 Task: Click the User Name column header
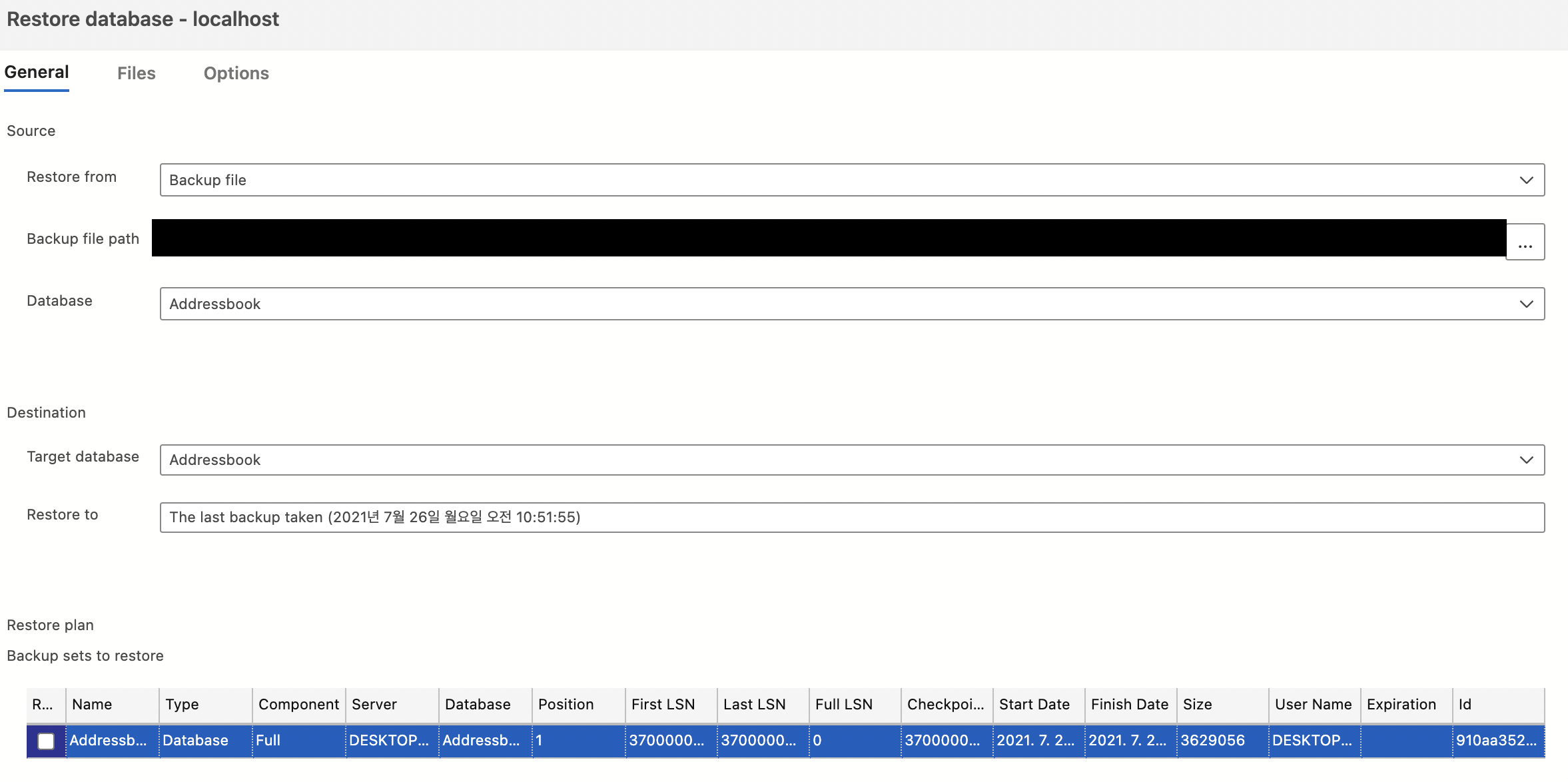coord(1313,705)
